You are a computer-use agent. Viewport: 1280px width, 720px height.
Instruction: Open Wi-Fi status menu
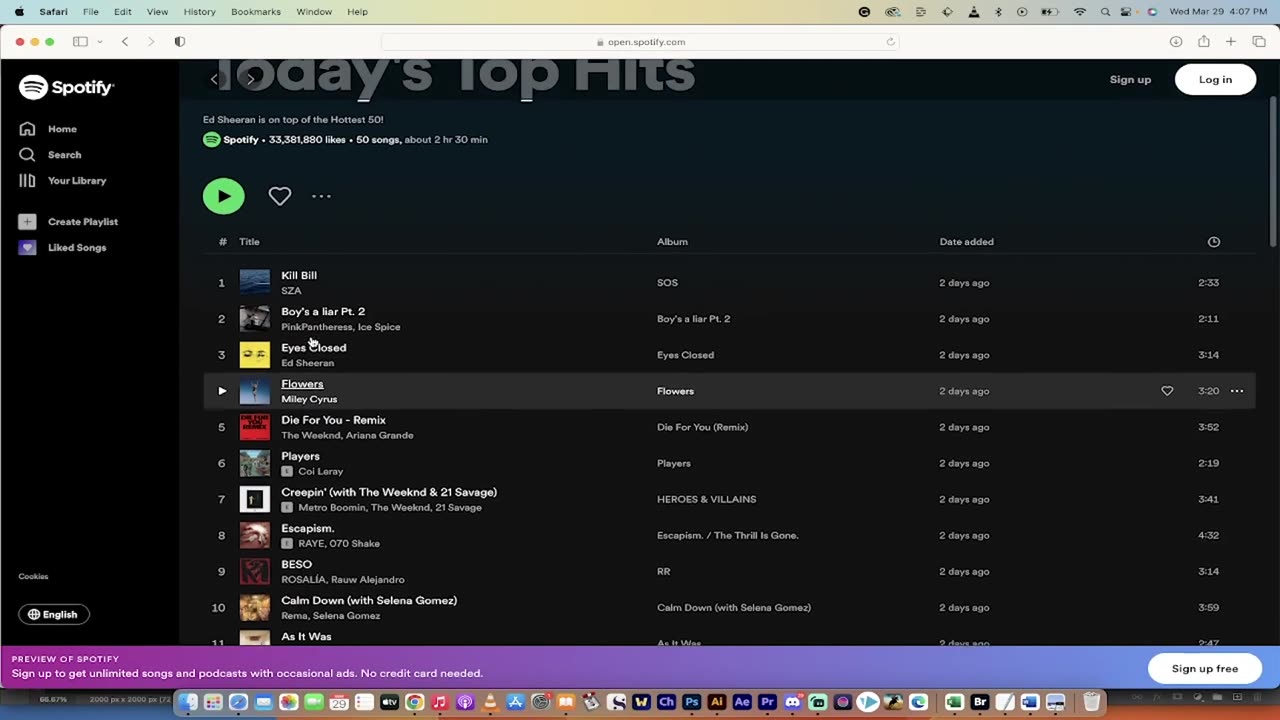tap(1080, 12)
